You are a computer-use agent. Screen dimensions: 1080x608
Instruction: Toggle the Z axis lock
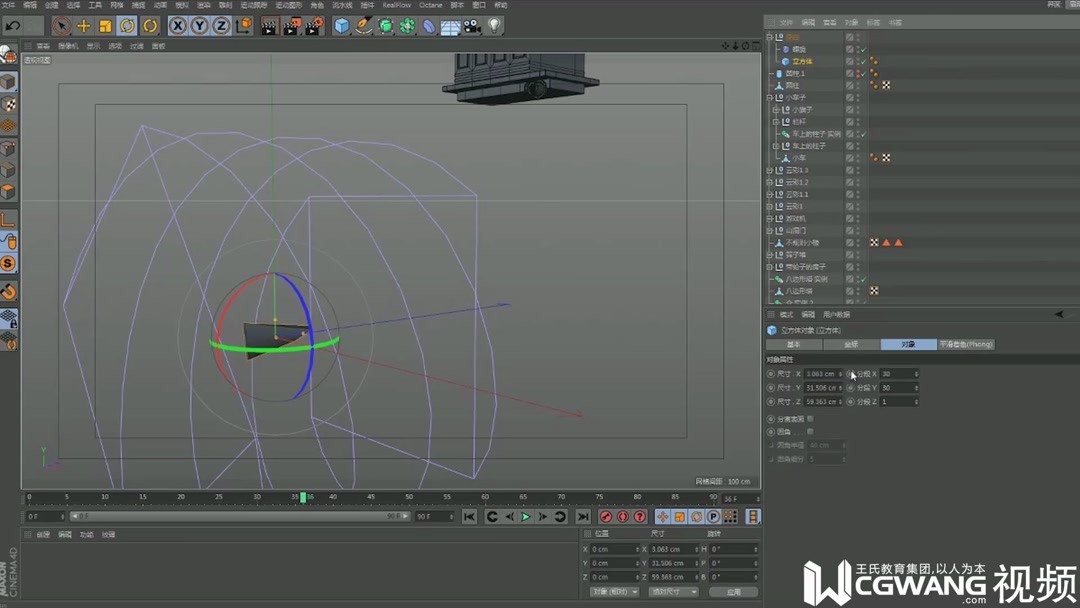(x=222, y=26)
